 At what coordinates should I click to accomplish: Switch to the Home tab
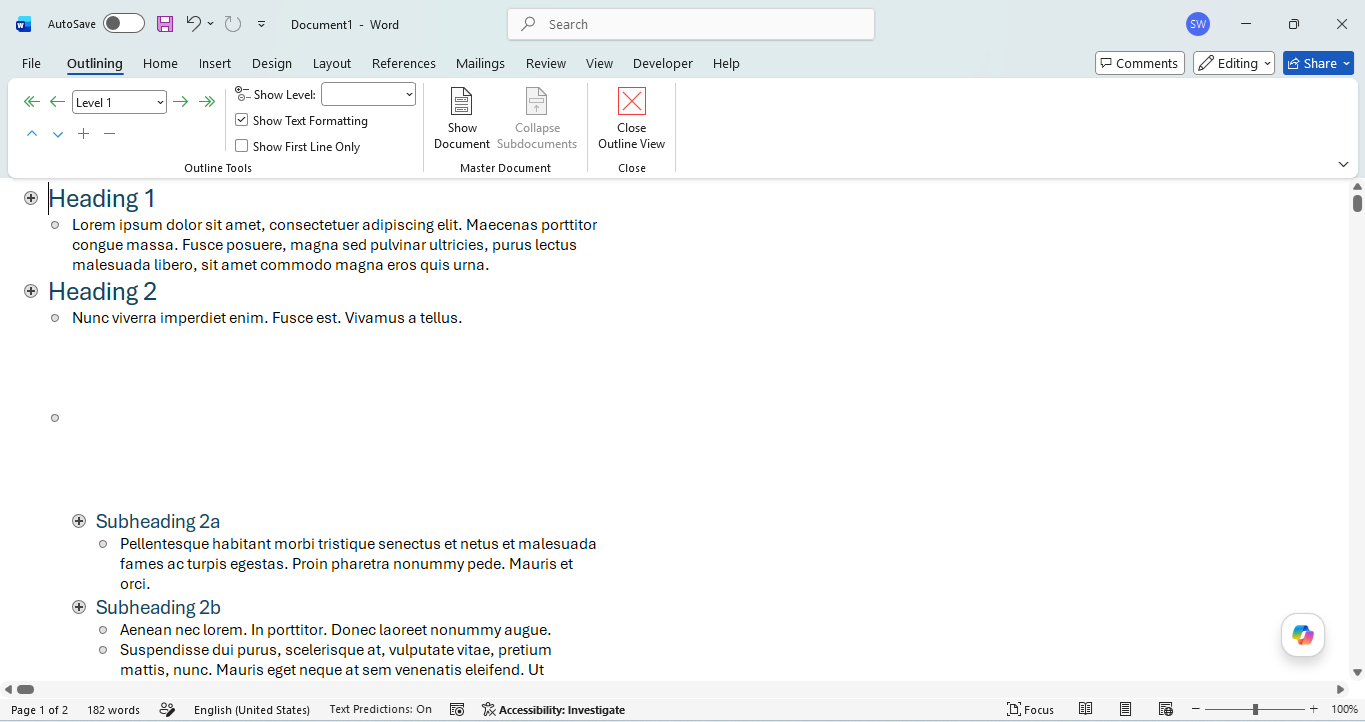160,63
